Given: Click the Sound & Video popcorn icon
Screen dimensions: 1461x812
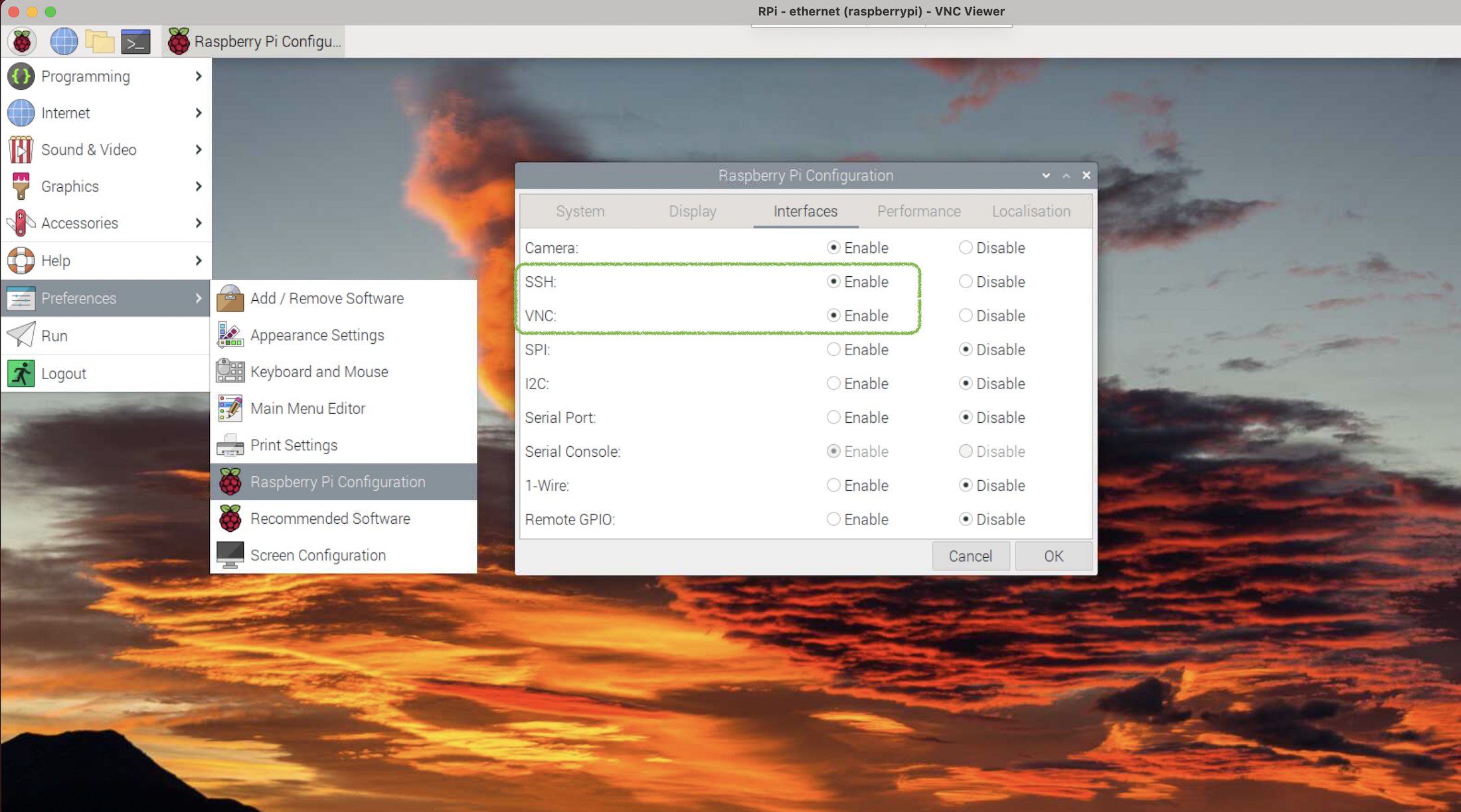Looking at the screenshot, I should pos(21,149).
